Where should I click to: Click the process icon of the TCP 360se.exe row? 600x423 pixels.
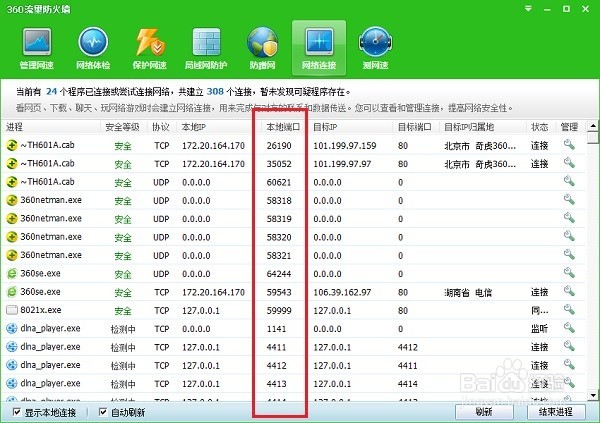coord(12,292)
